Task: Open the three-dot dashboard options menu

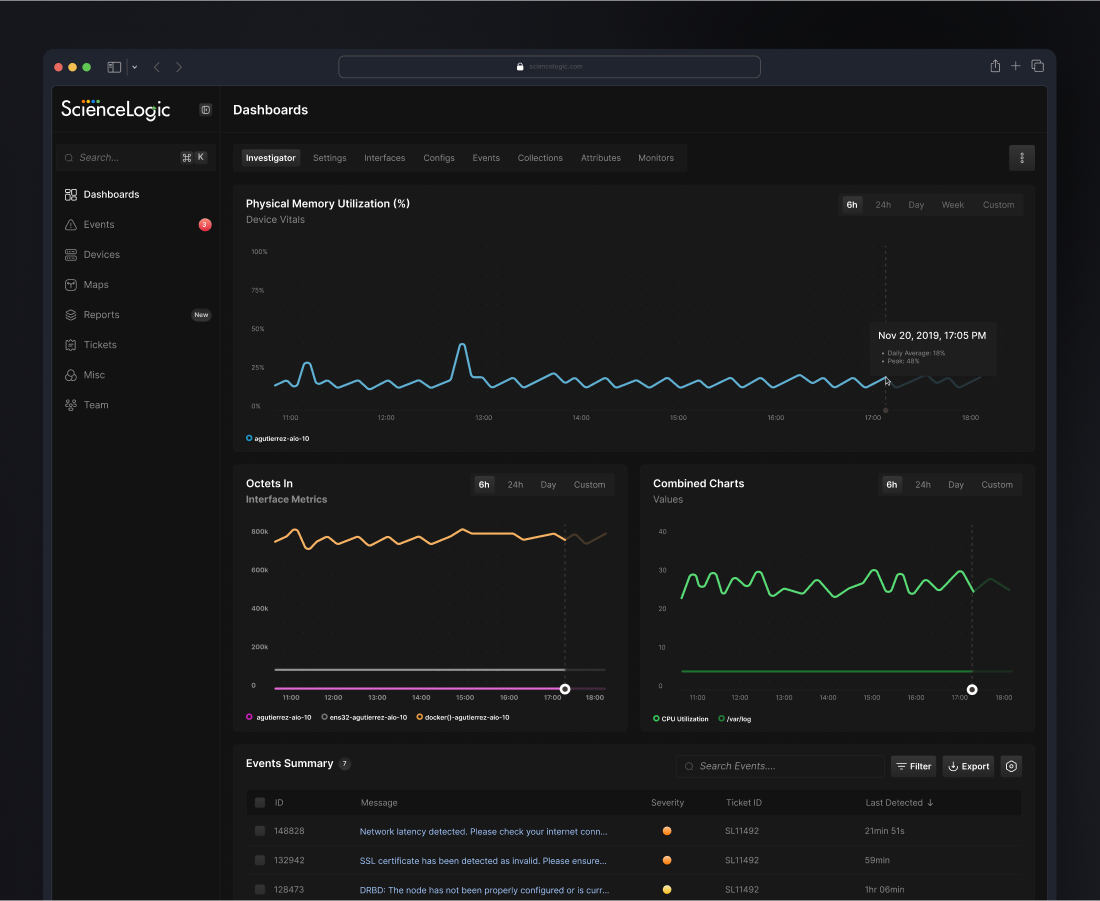Action: (x=1021, y=158)
